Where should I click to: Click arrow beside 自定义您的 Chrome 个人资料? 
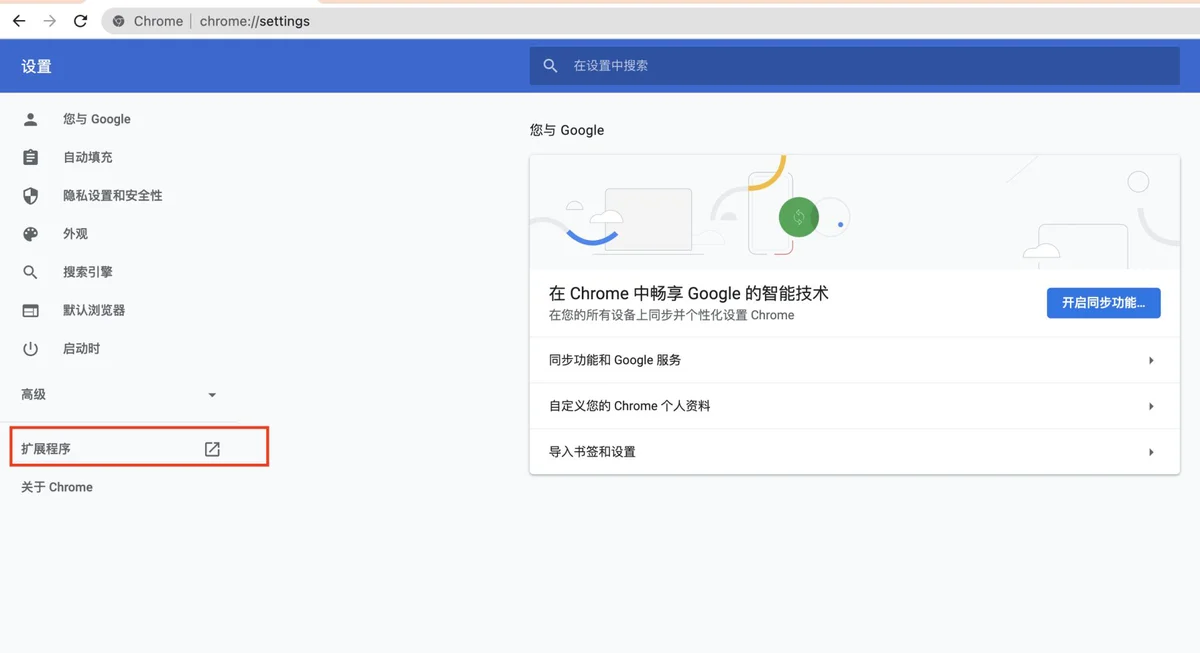[1151, 406]
